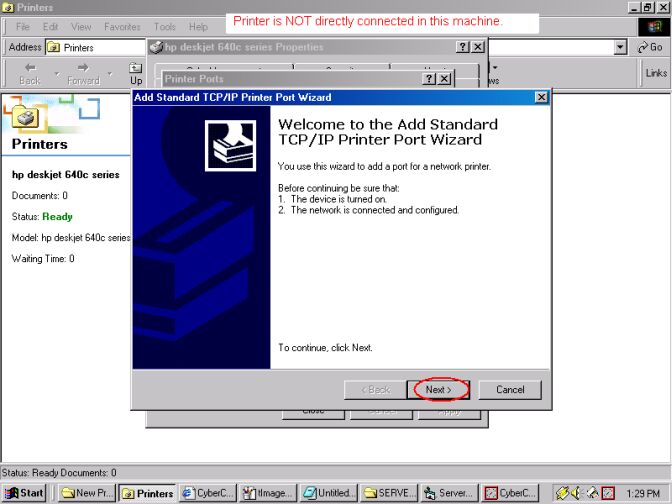
Task: Click the Forward arrow toolbar icon
Action: pos(83,73)
